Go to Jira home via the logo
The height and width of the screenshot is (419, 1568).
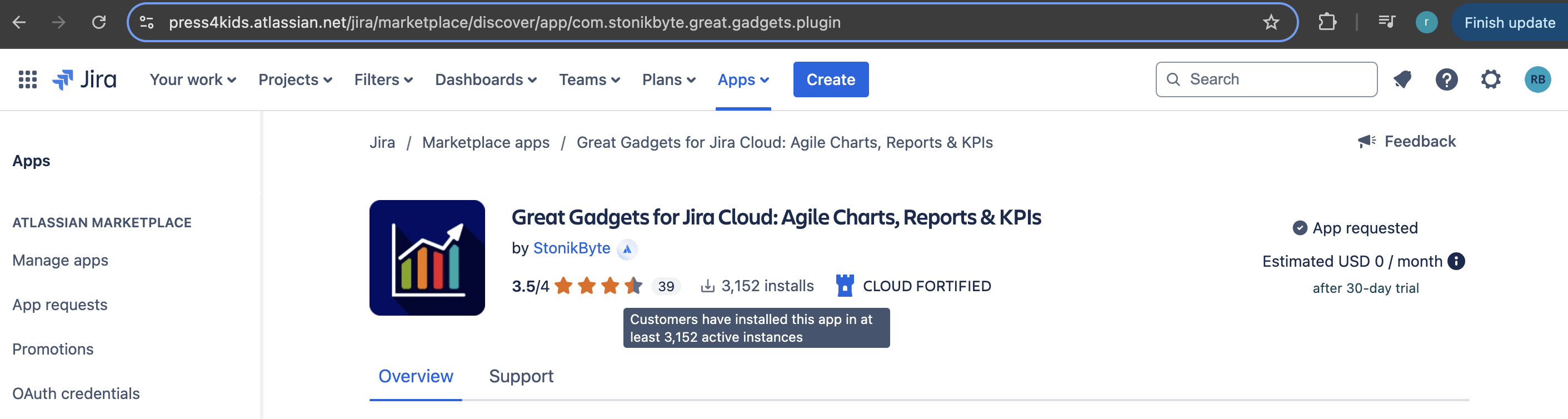click(x=84, y=80)
